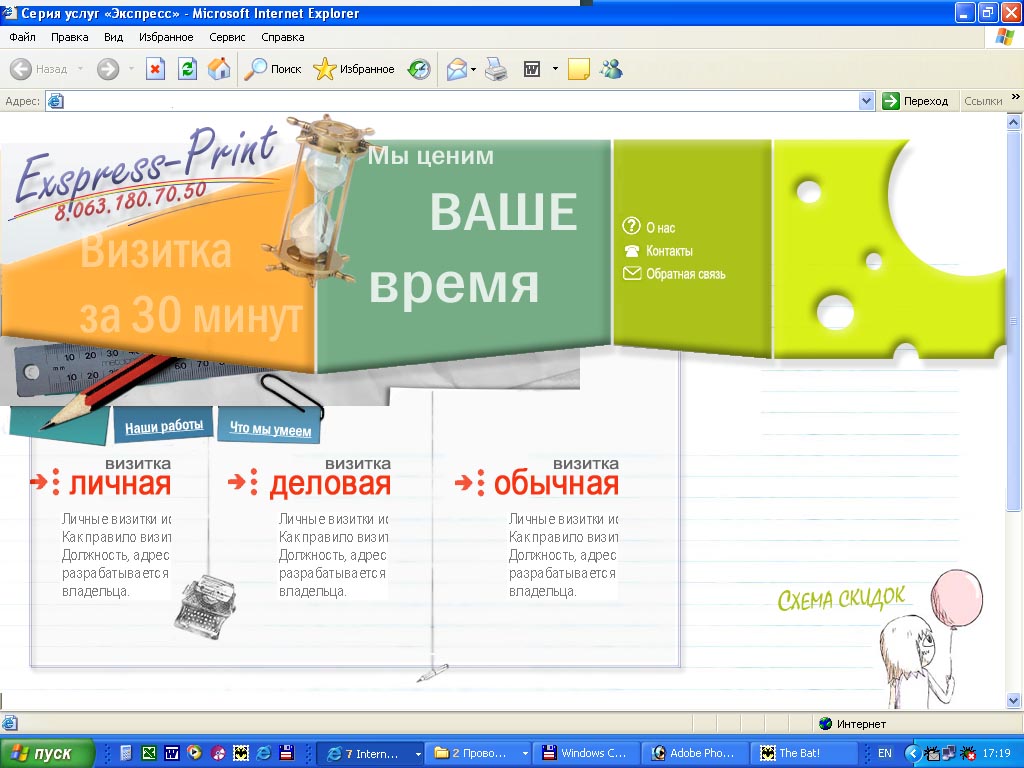Image resolution: width=1024 pixels, height=768 pixels.
Task: Click the Схема скидок handwritten link
Action: (841, 598)
